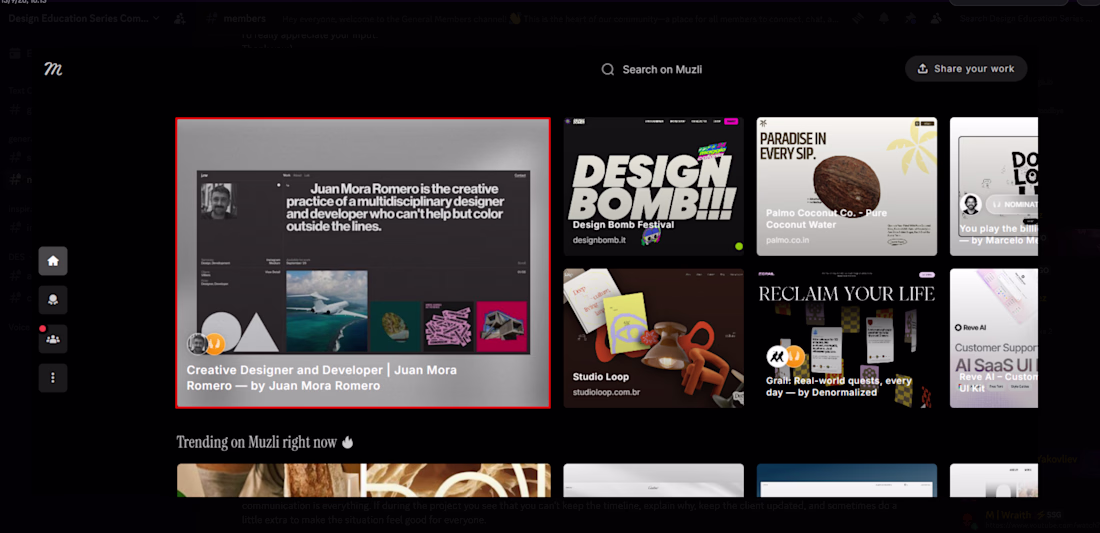This screenshot has width=1100, height=533.
Task: Click 'Grail: Real-world quests, every day' title
Action: pos(838,386)
